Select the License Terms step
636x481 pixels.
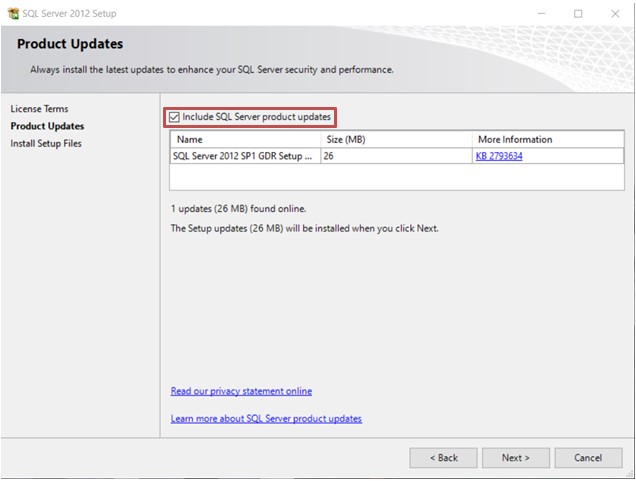point(39,109)
